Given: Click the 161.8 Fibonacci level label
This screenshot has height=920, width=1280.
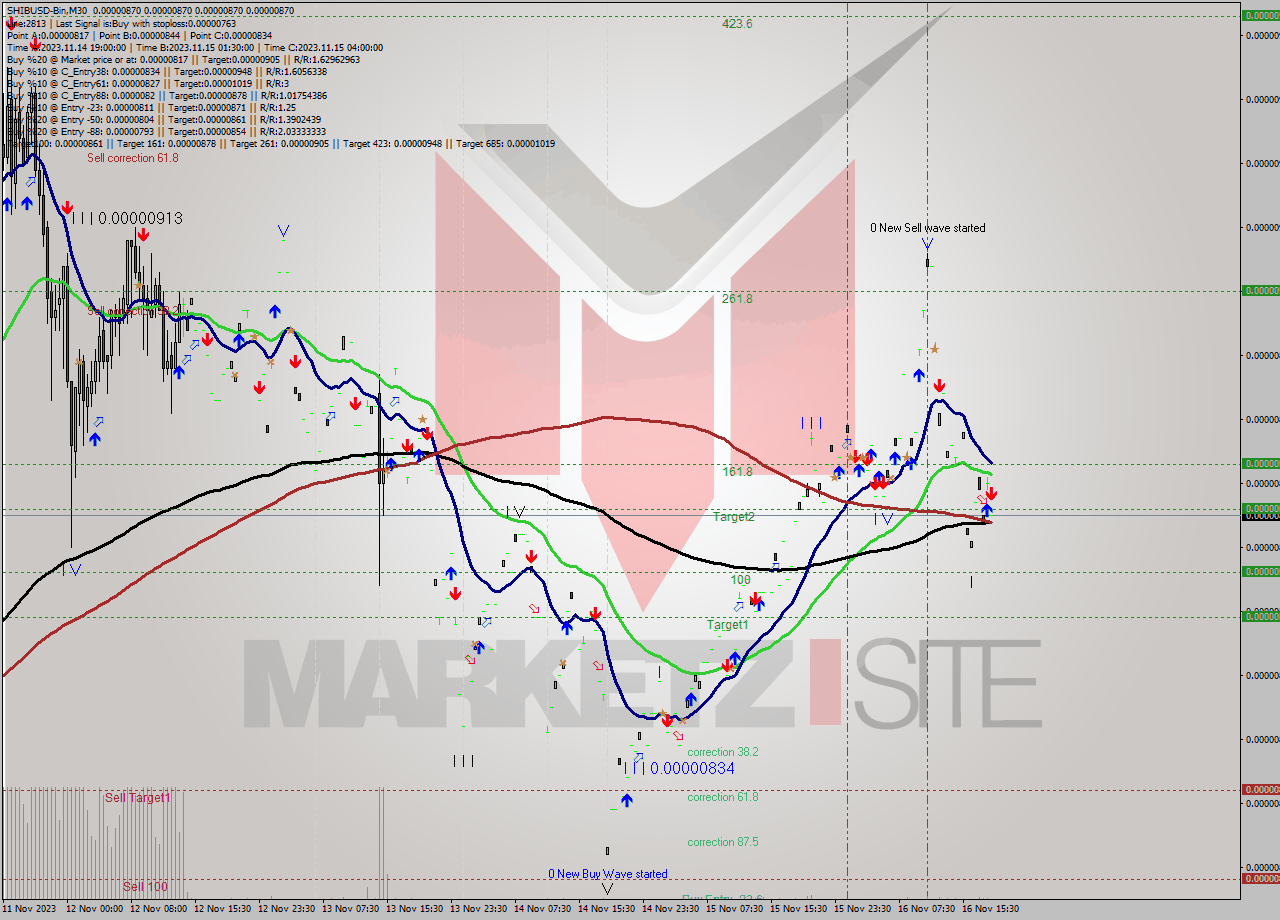Looking at the screenshot, I should click(737, 472).
